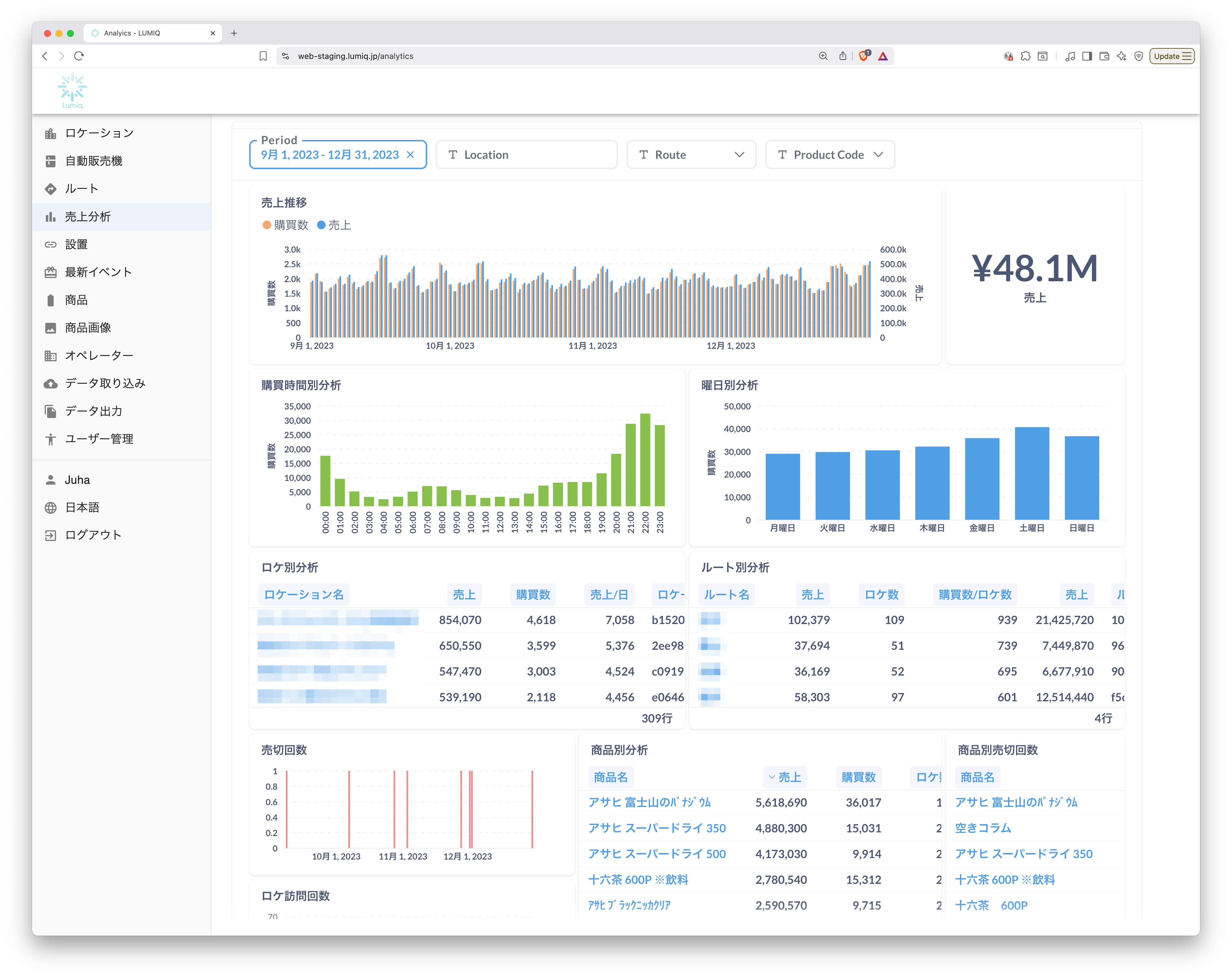Open アサヒ スーパードライ 500 product link
This screenshot has width=1232, height=978.
(657, 854)
